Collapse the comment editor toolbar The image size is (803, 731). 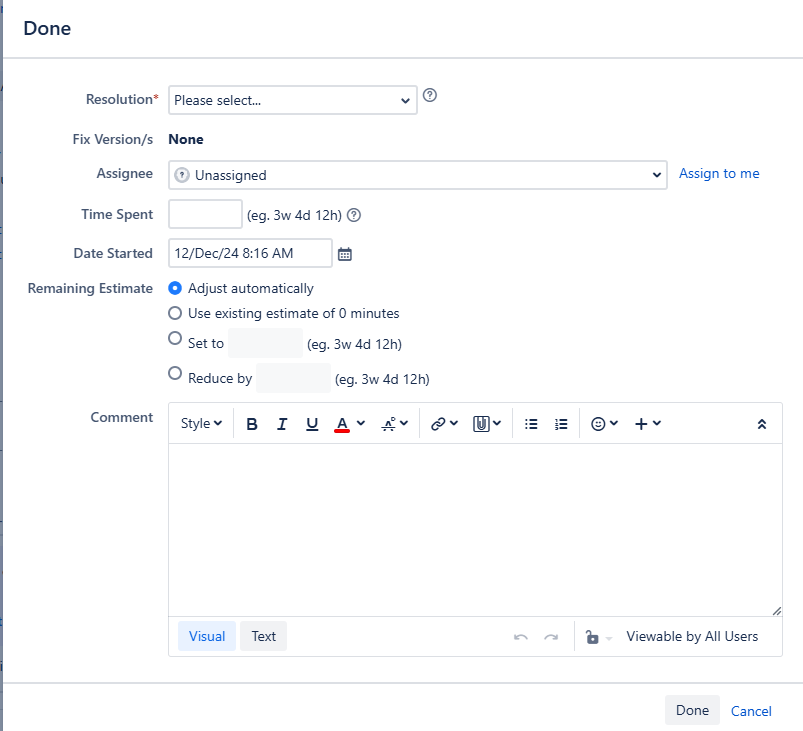pyautogui.click(x=761, y=424)
